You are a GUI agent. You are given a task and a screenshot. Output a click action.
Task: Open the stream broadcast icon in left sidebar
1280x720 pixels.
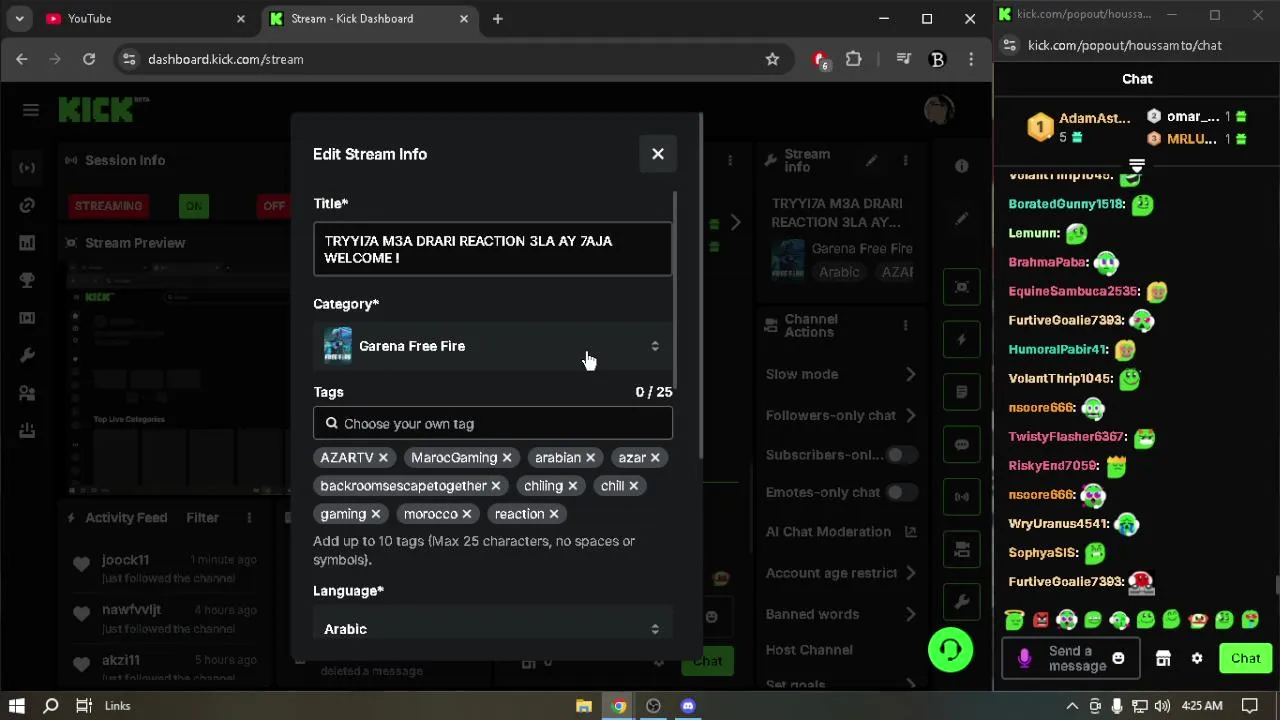coord(27,167)
